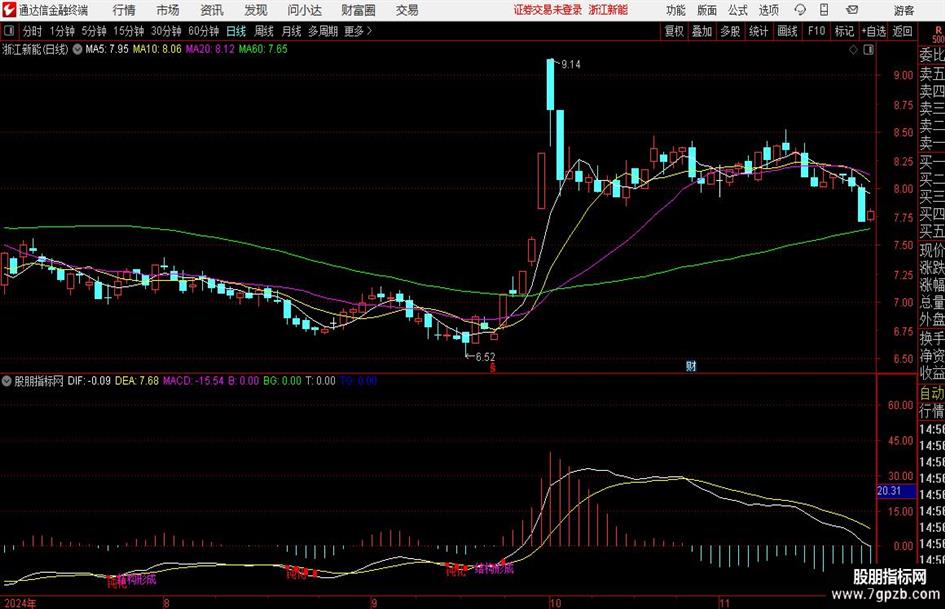Click the 叠加 overlay button

point(702,31)
